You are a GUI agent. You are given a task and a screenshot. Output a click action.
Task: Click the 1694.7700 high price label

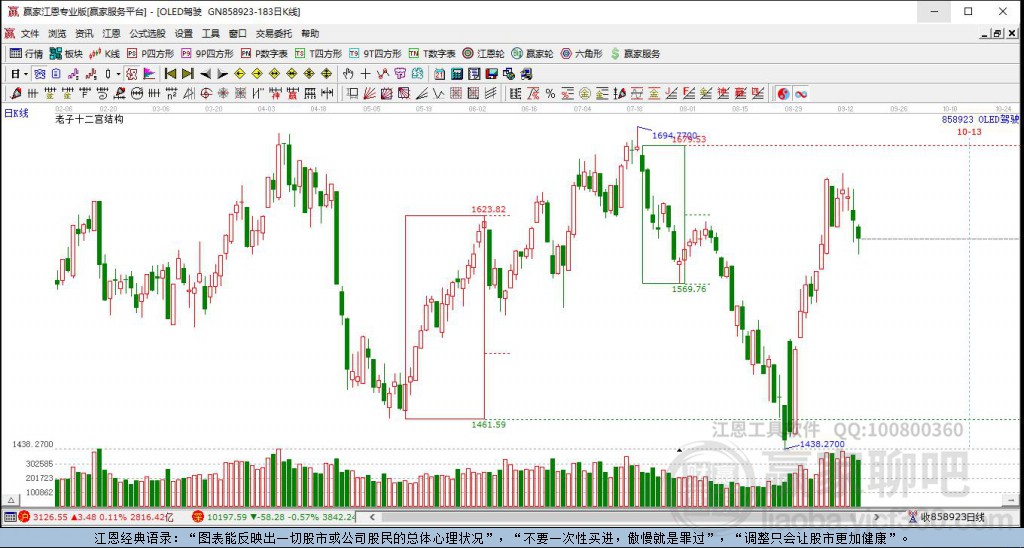pyautogui.click(x=675, y=135)
